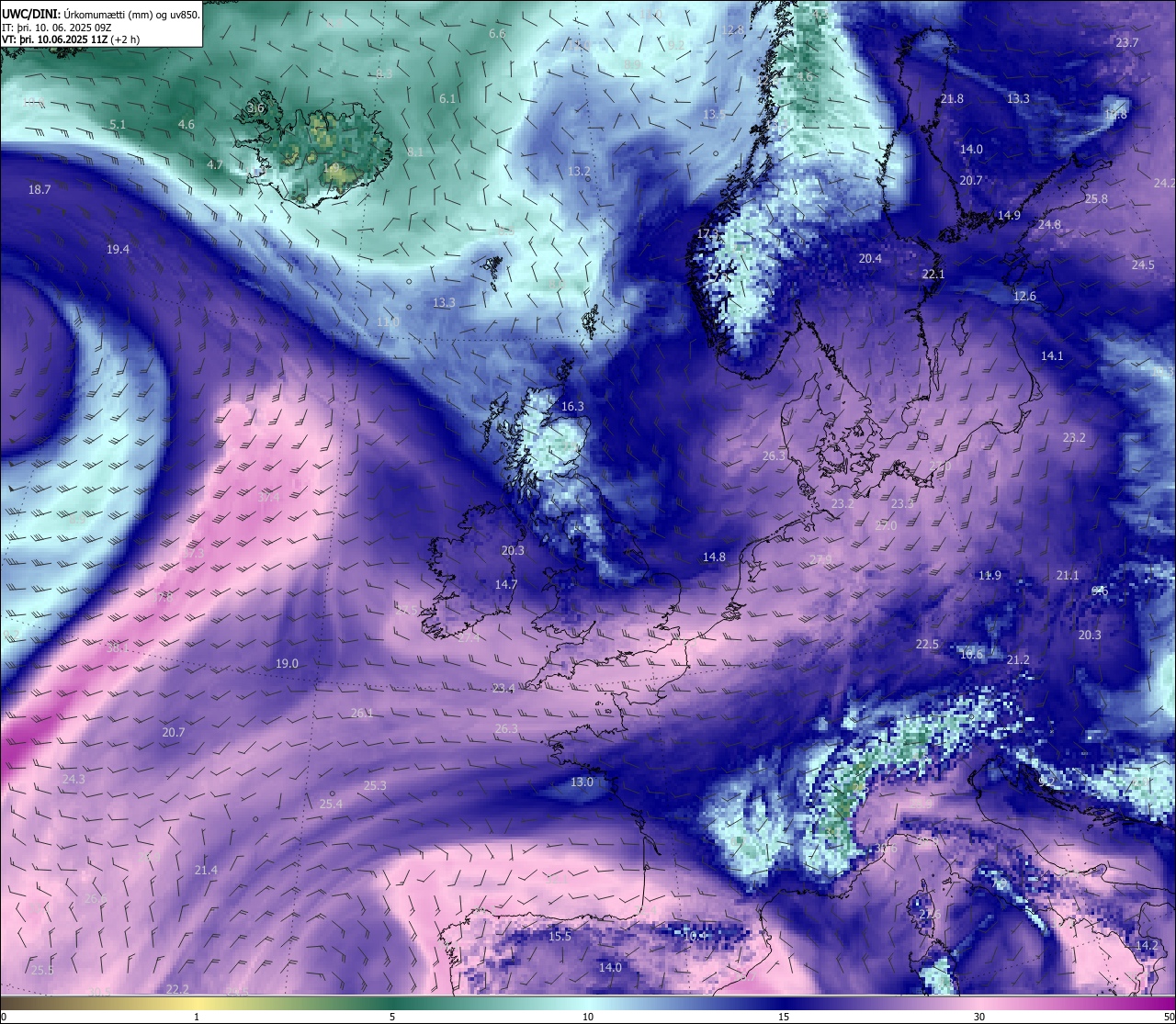Click the 25.8 value over eastern Finland
The height and width of the screenshot is (1024, 1176).
[x=1096, y=198]
